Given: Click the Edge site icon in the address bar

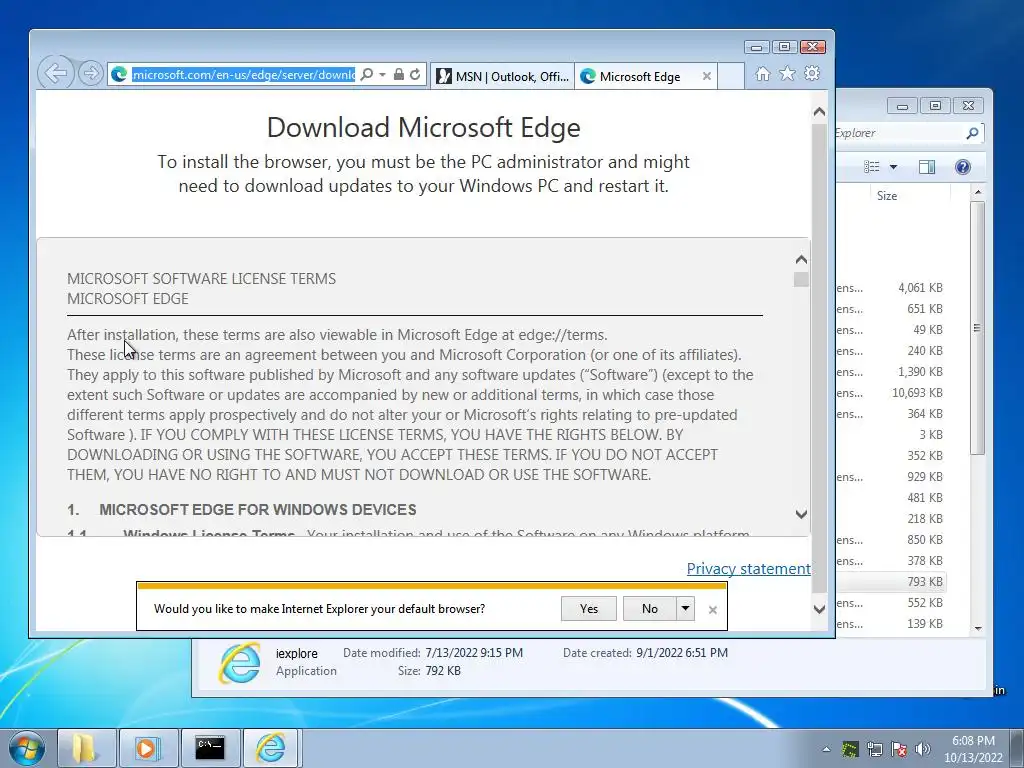Looking at the screenshot, I should tap(119, 74).
